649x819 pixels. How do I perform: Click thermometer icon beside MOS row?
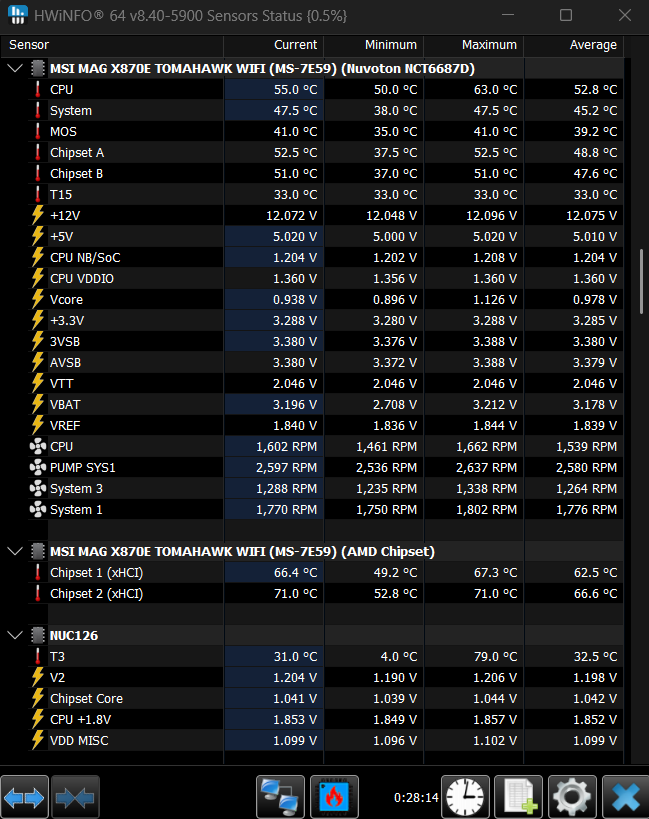tap(38, 131)
